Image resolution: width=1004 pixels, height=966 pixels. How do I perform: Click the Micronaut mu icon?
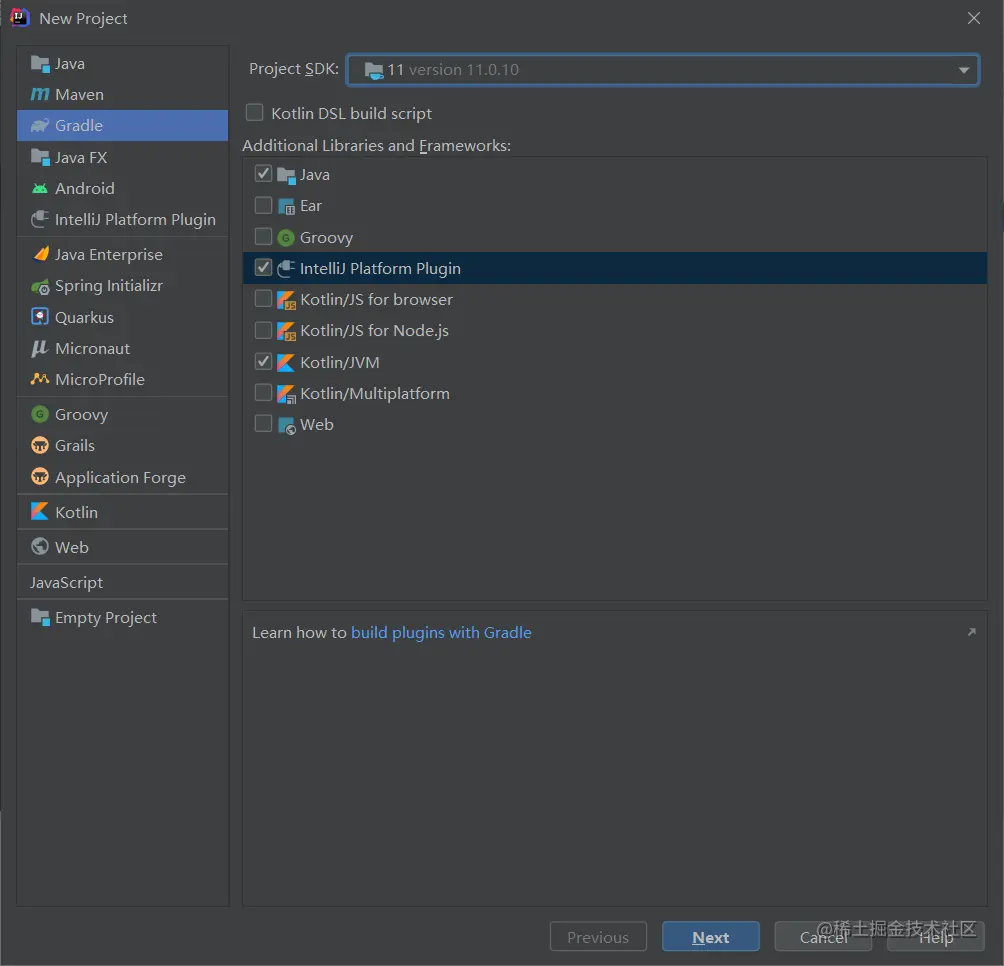pyautogui.click(x=40, y=348)
